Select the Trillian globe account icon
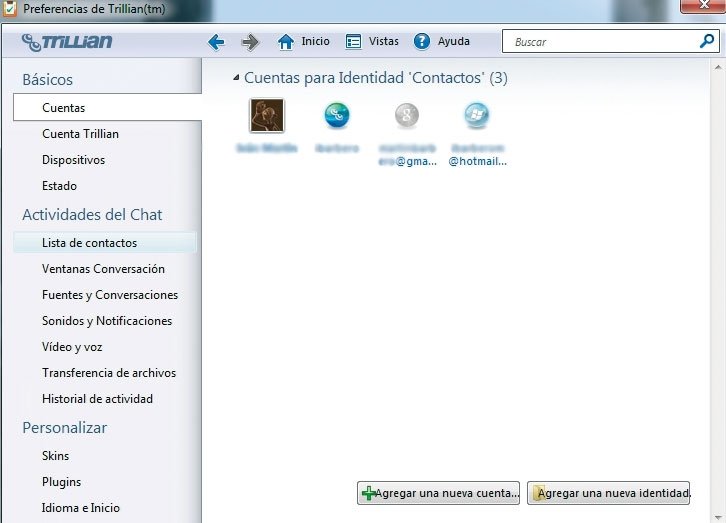 (x=337, y=115)
